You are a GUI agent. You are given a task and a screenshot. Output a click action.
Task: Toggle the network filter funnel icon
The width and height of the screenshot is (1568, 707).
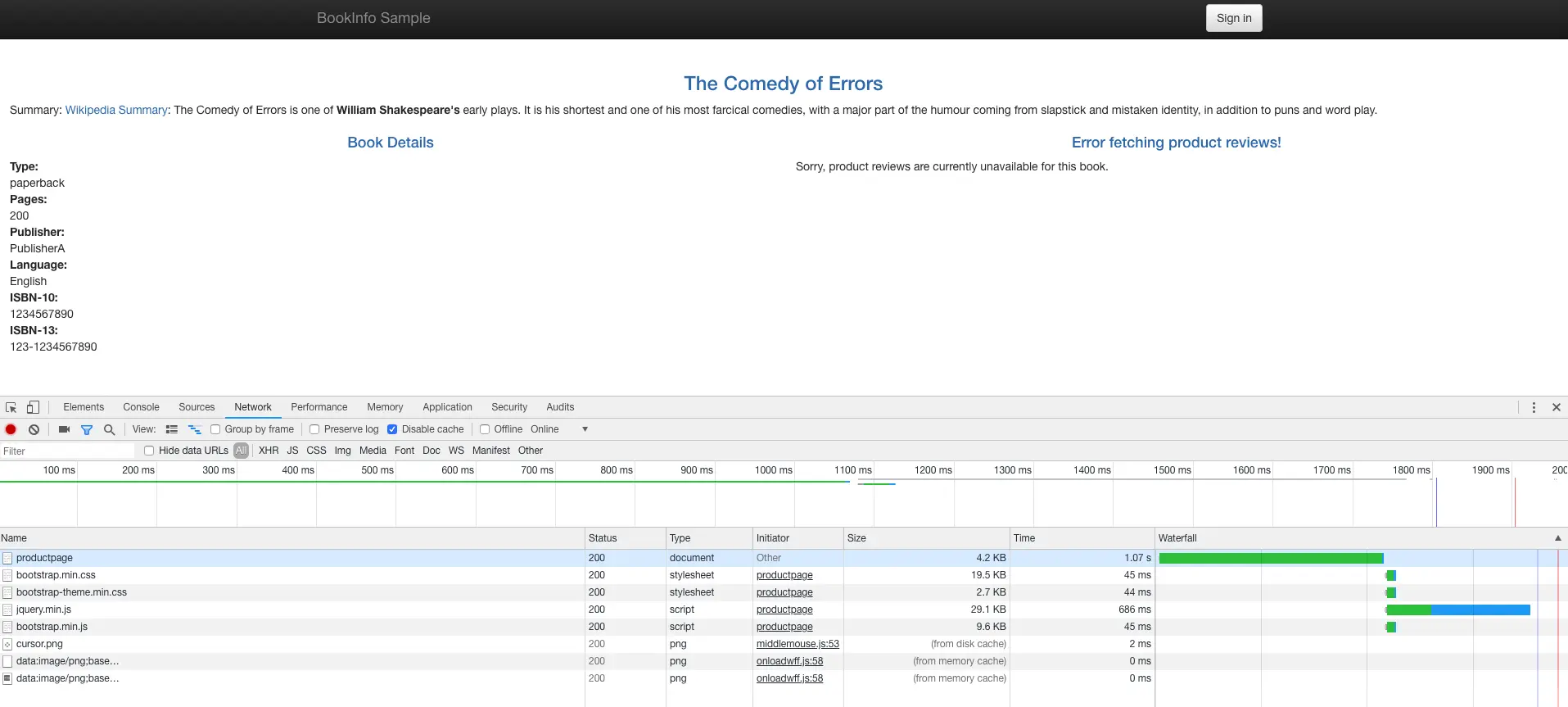(x=87, y=429)
